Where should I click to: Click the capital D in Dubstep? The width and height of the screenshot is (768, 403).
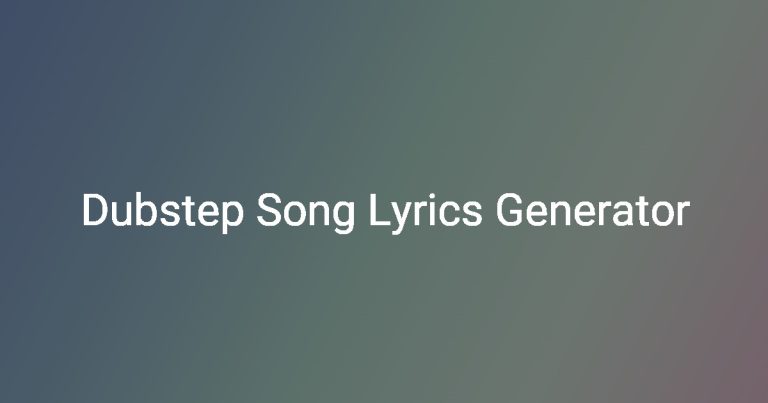click(96, 210)
